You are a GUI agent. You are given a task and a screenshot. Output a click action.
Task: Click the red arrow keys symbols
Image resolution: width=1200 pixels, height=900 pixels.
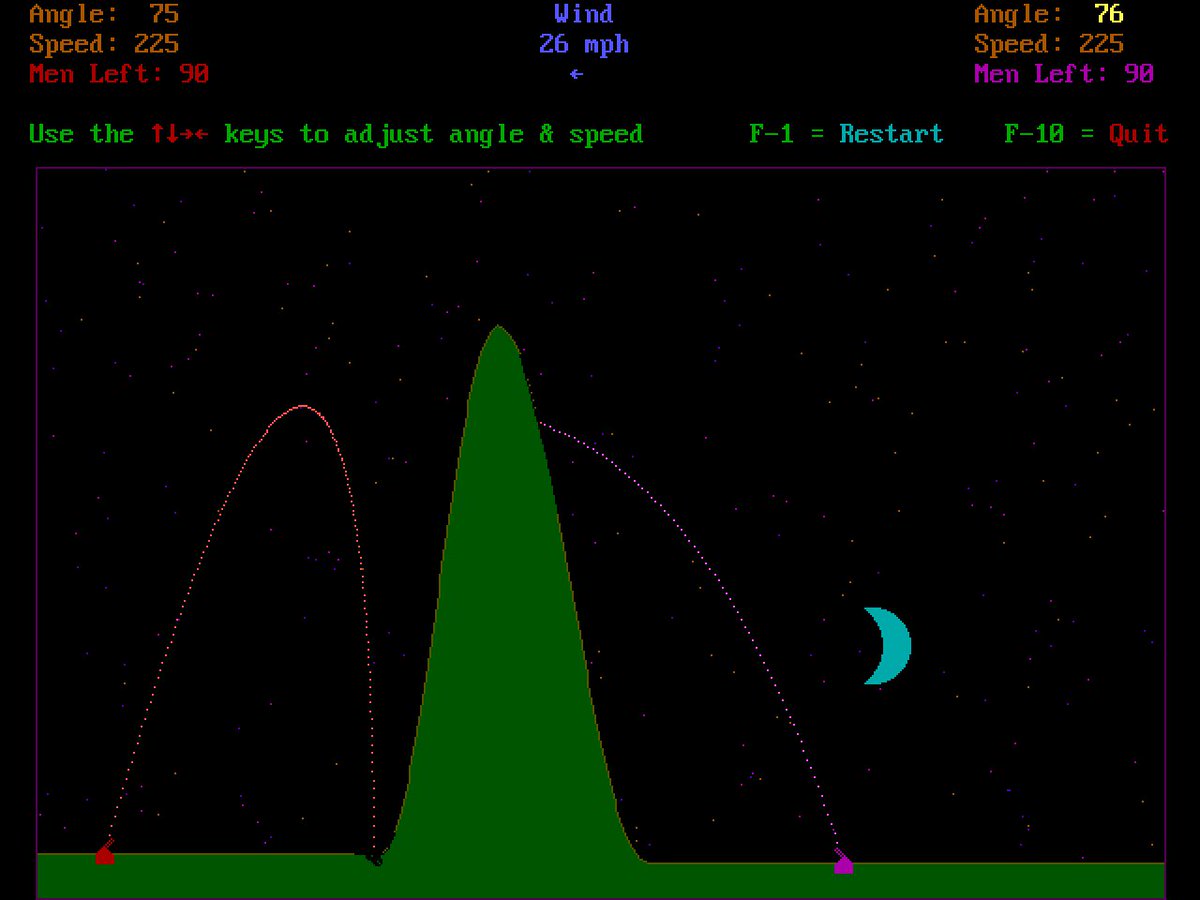pyautogui.click(x=180, y=134)
